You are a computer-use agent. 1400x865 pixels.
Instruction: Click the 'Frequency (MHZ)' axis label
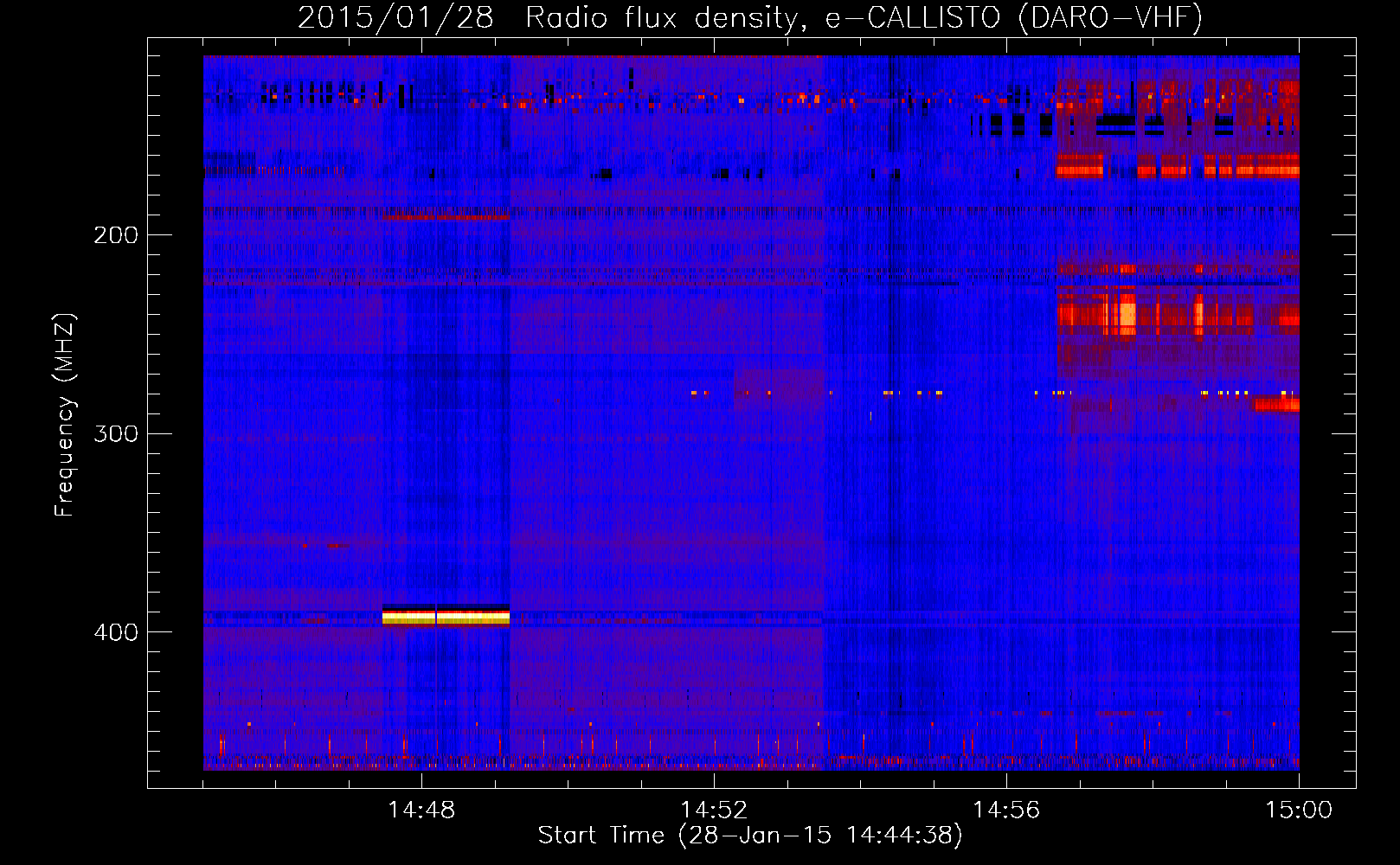pos(65,414)
